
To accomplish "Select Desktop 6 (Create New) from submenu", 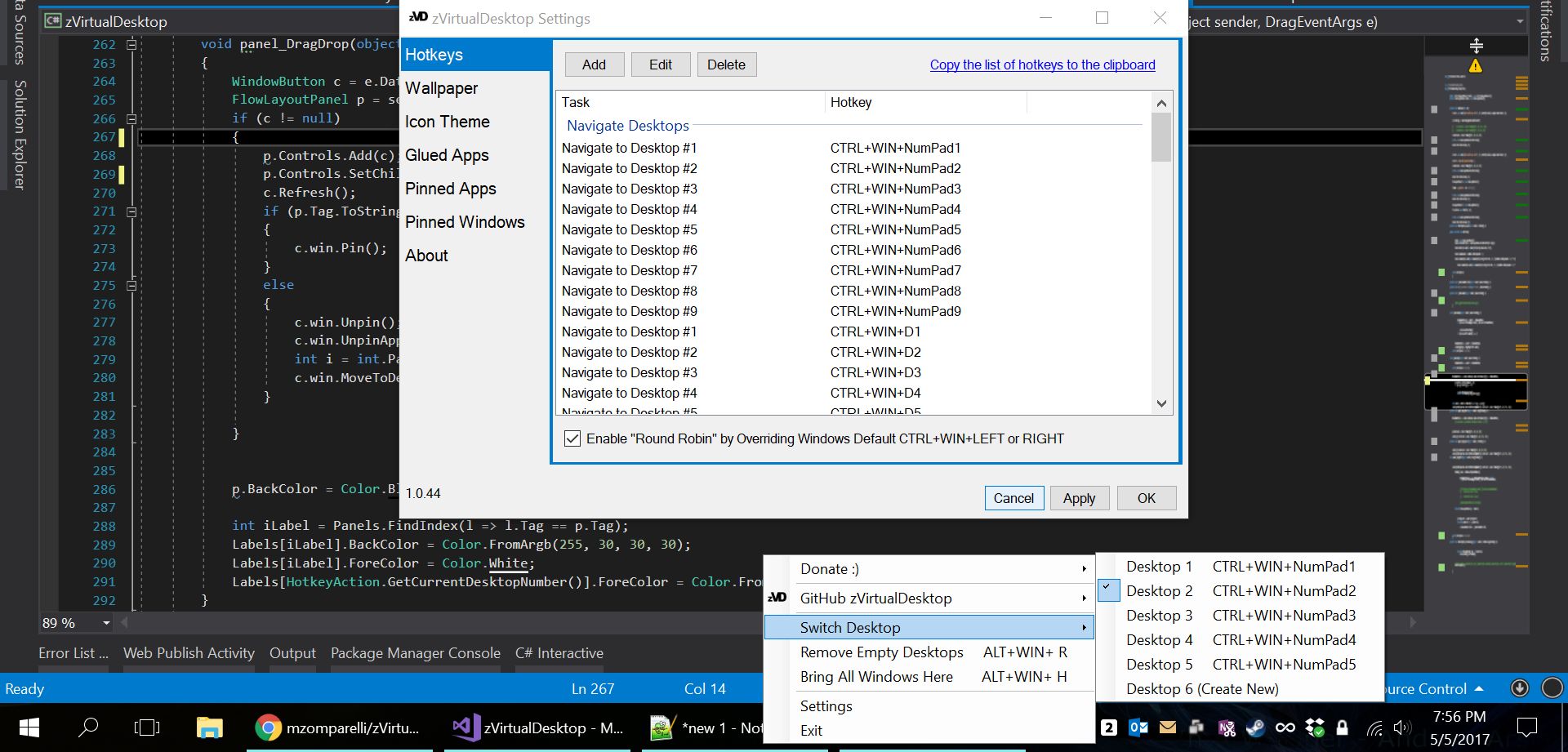I will coord(1200,688).
